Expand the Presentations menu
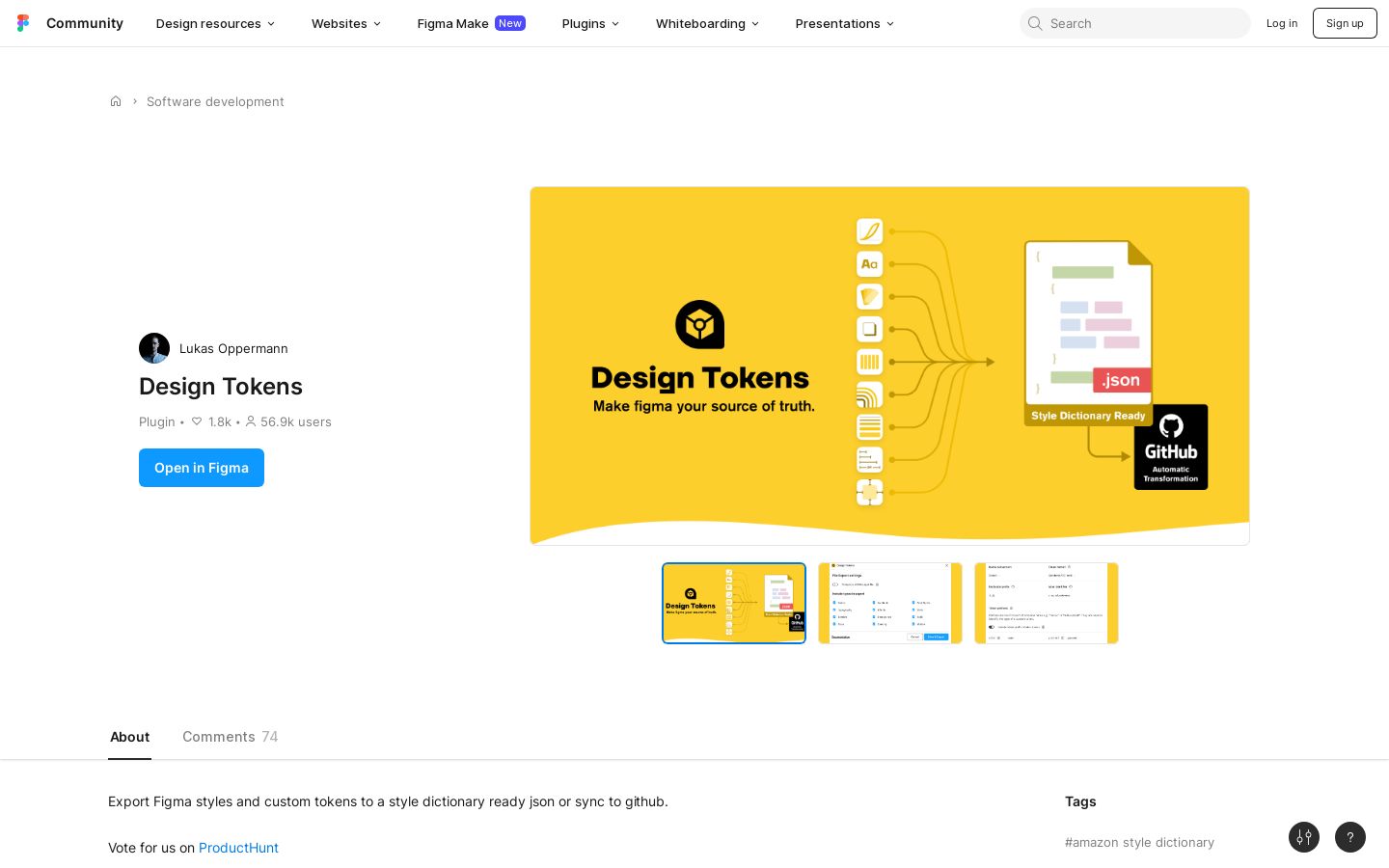 pyautogui.click(x=844, y=23)
